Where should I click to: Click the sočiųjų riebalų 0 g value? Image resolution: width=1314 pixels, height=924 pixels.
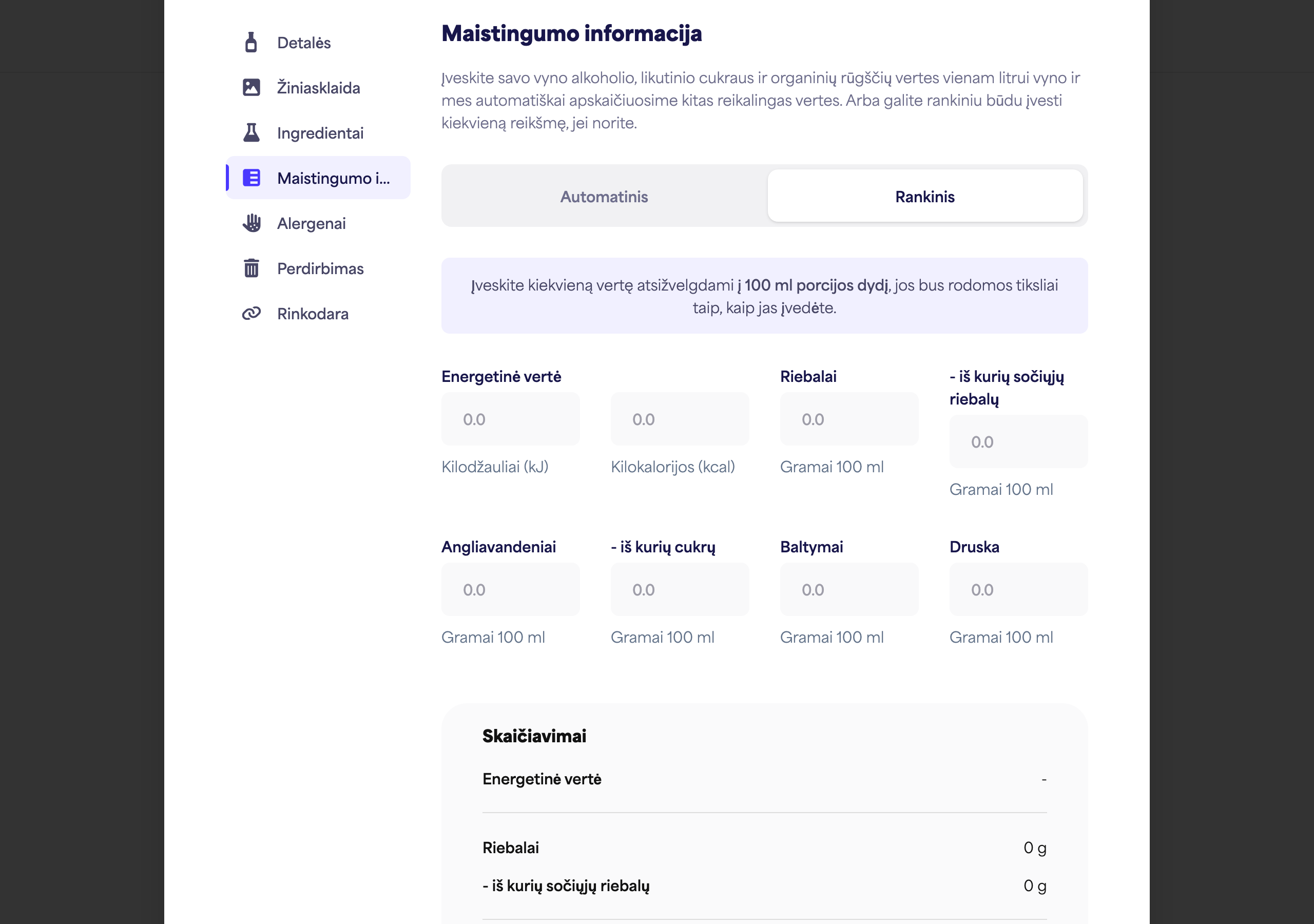pyautogui.click(x=1035, y=886)
